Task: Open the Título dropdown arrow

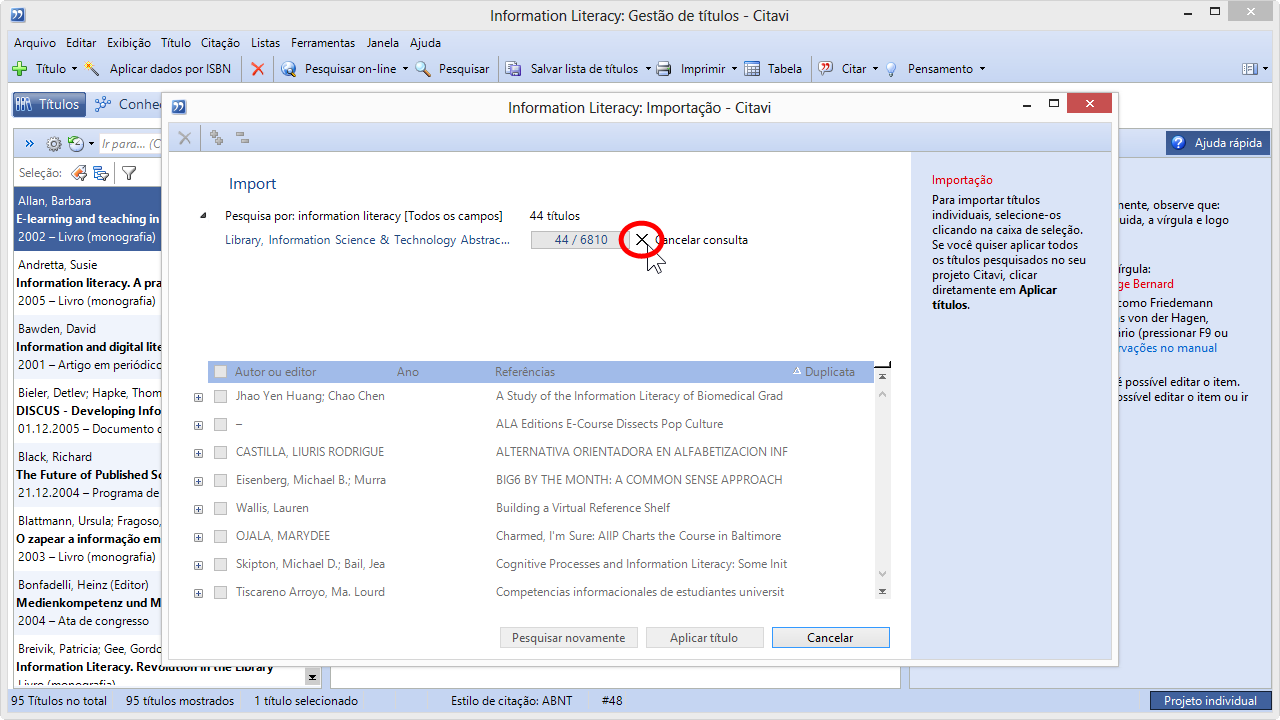Action: pyautogui.click(x=73, y=69)
